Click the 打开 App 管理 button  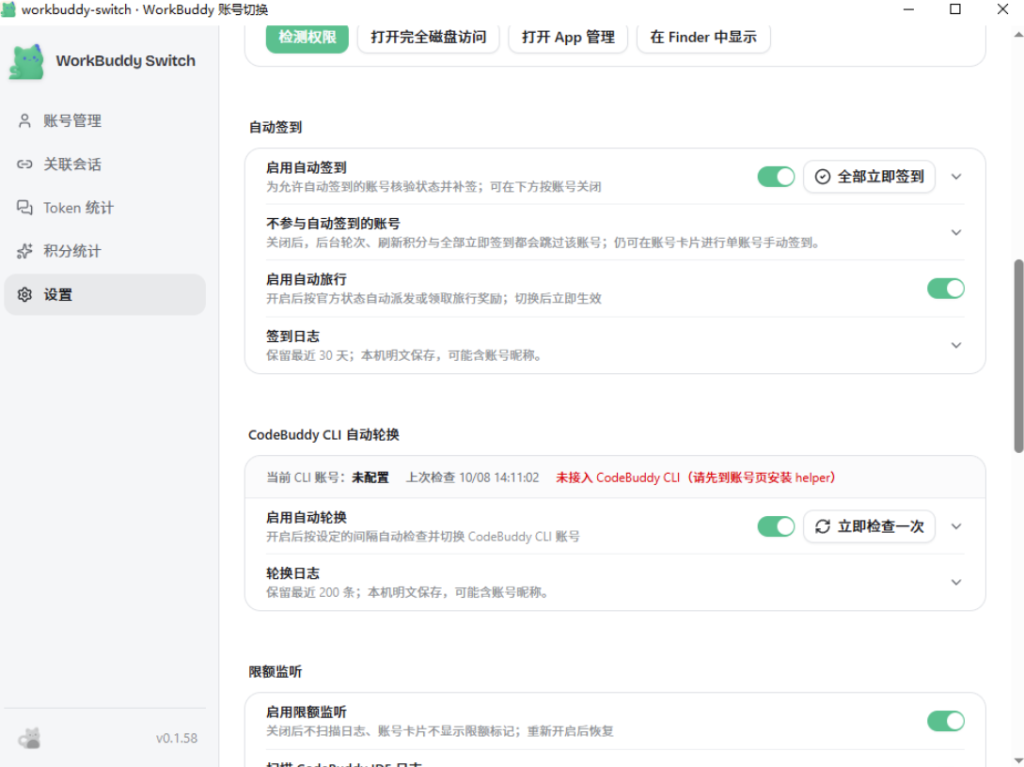(568, 37)
